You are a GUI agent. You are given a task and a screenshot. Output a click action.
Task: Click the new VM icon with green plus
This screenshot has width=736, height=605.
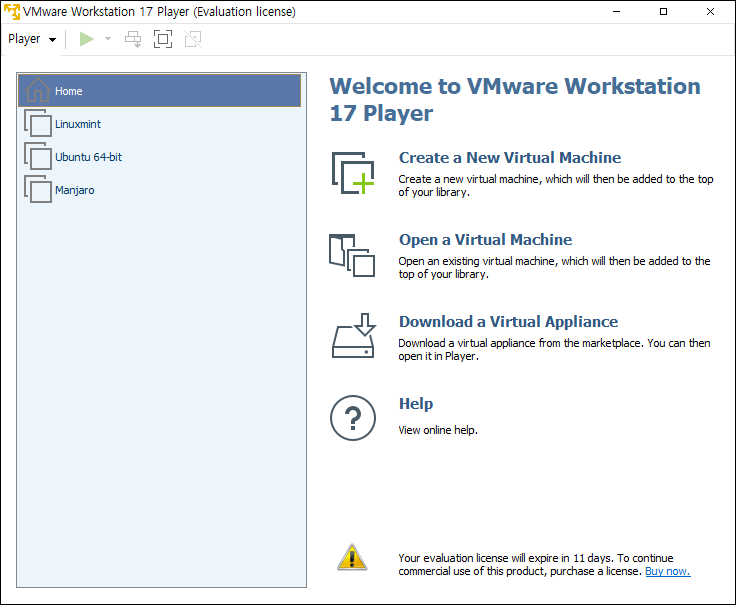[353, 173]
